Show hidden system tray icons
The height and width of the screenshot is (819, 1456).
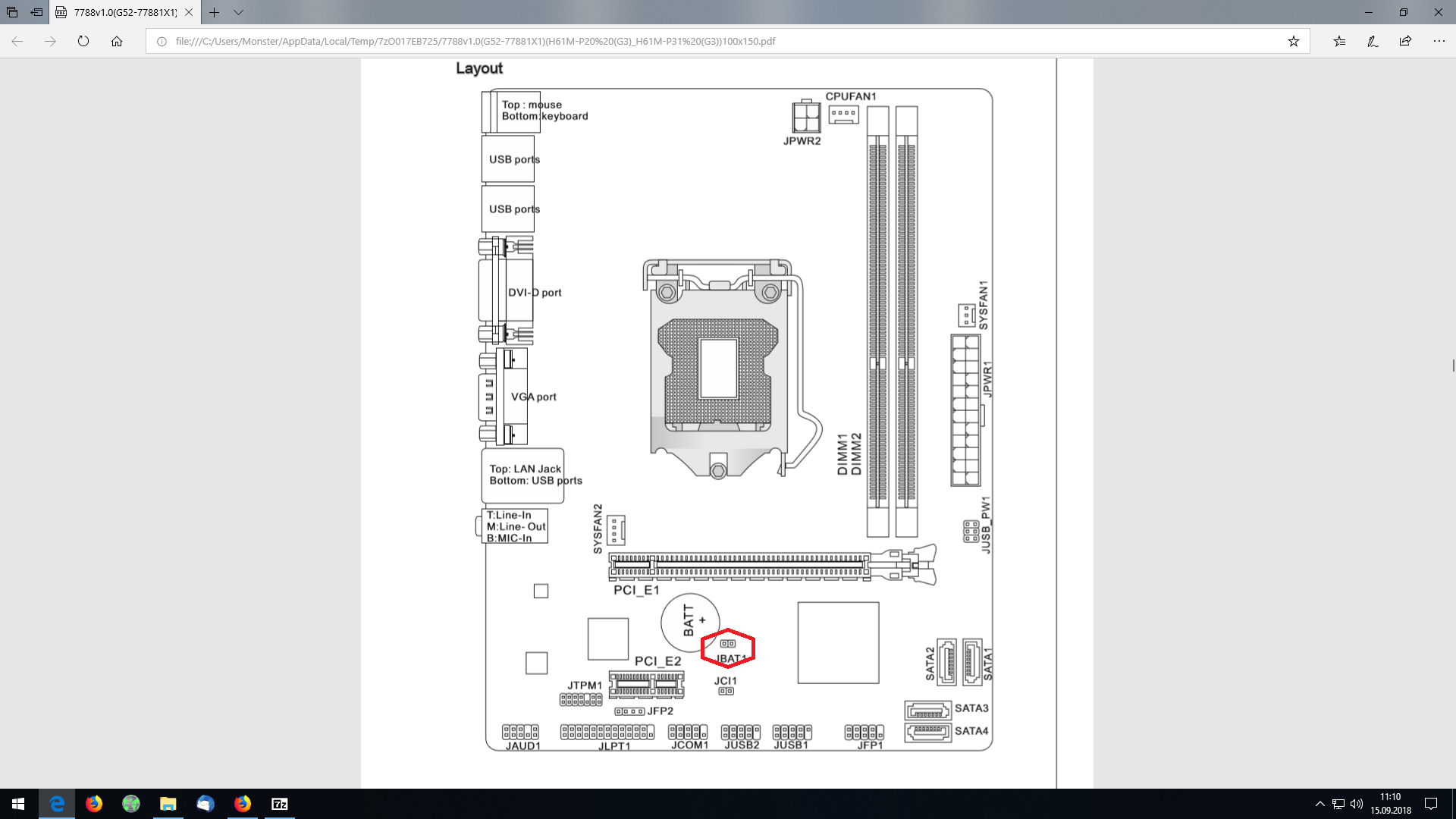pos(1319,804)
